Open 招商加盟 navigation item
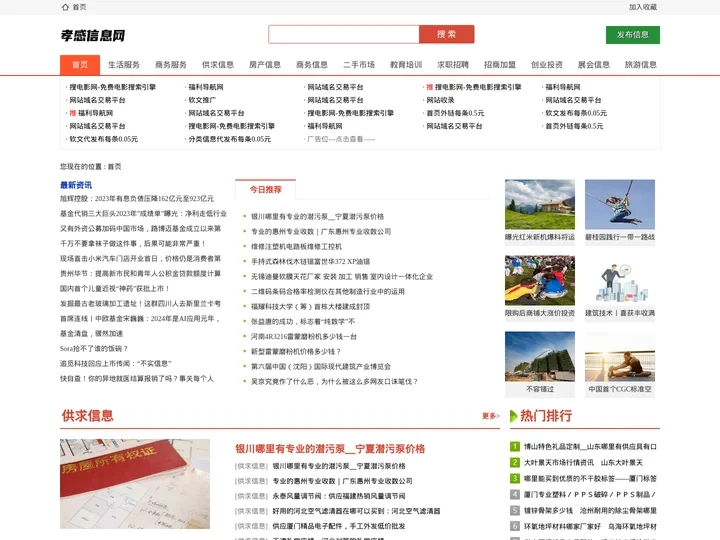 [500, 65]
